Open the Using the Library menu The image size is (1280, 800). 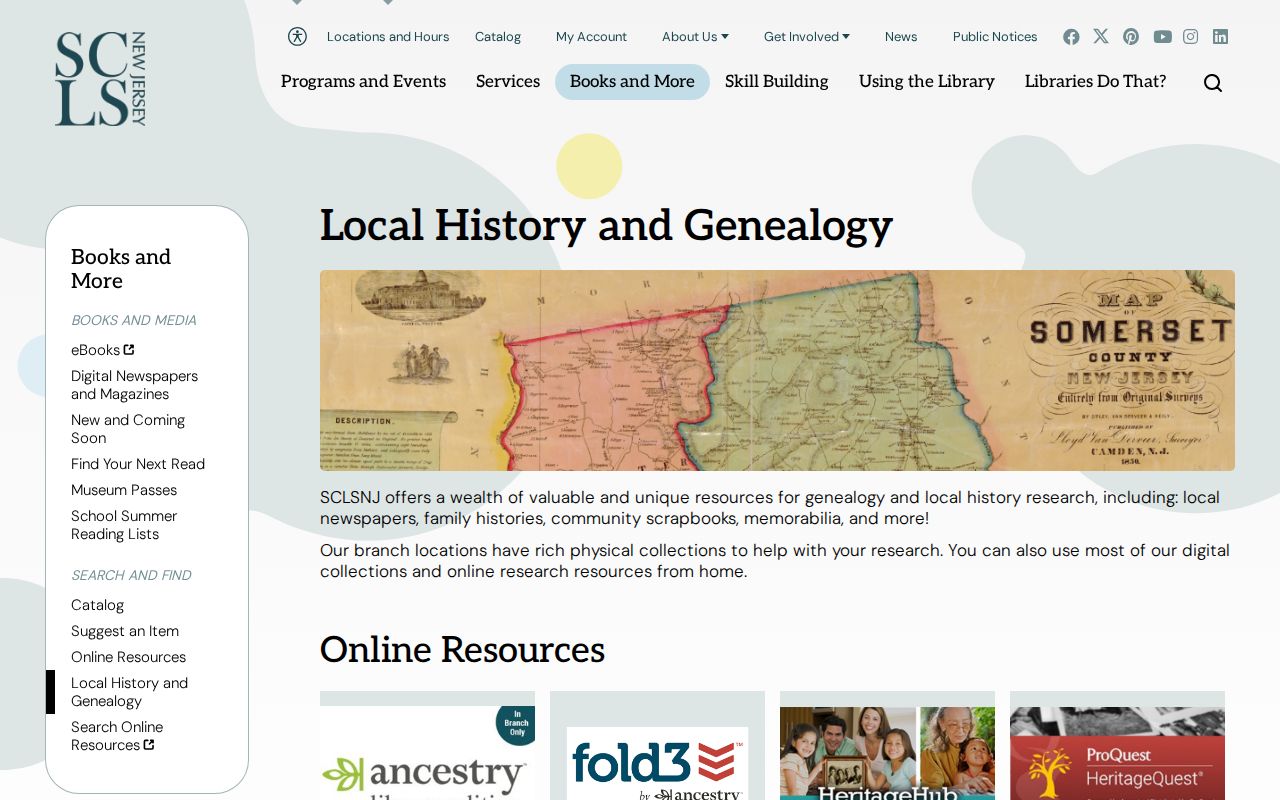pos(927,82)
